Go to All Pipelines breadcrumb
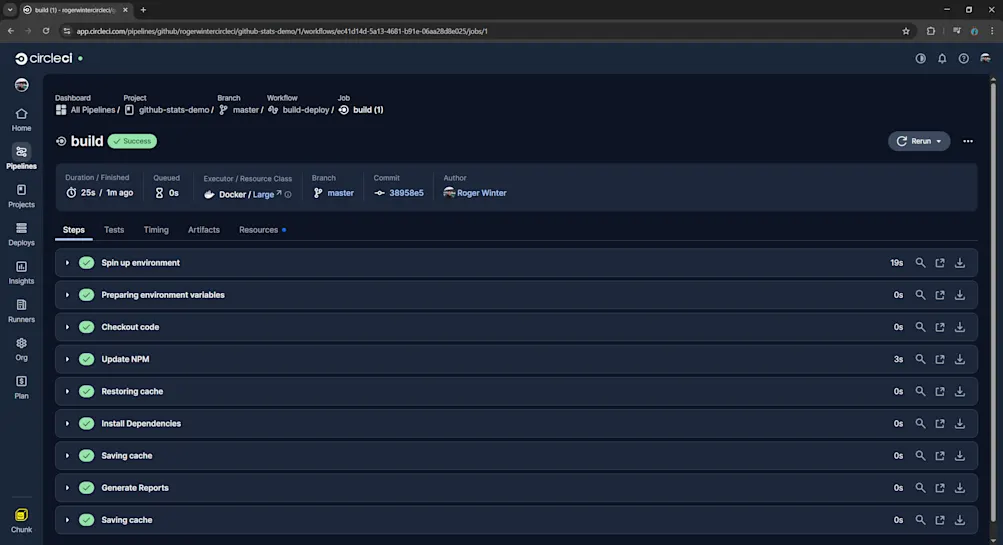This screenshot has width=1003, height=545. 86,110
